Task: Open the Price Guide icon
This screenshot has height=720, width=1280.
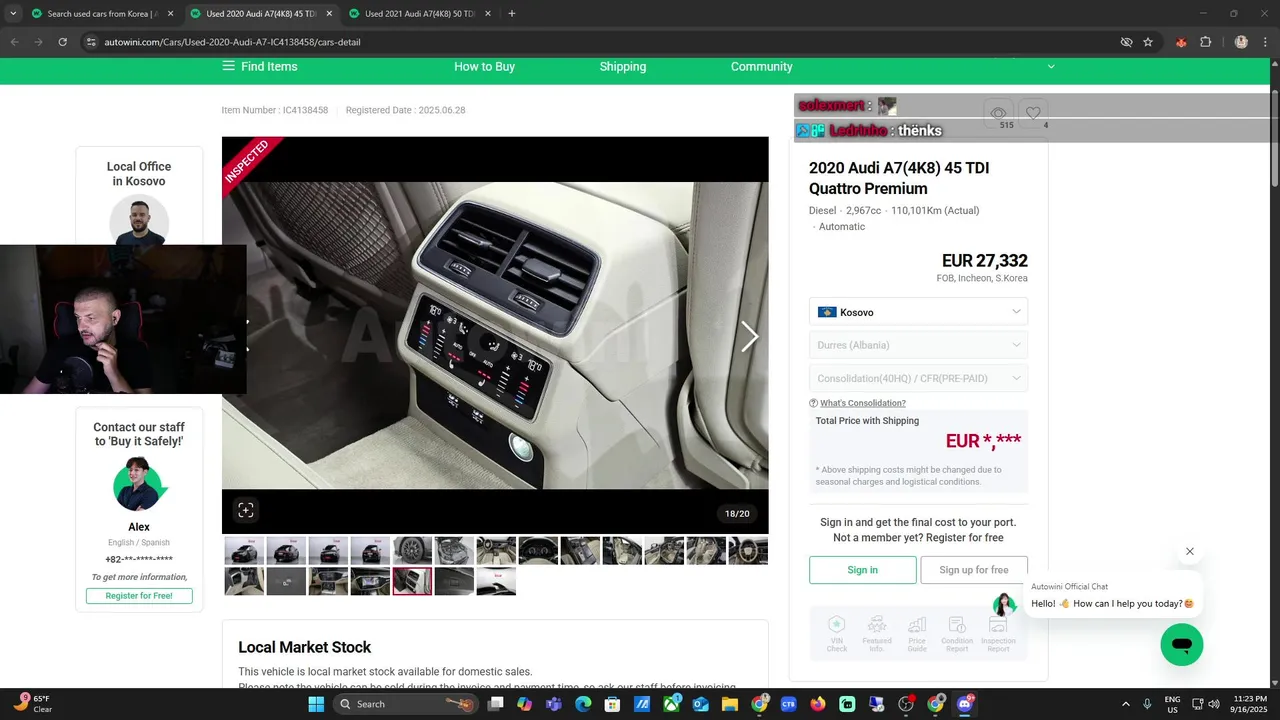Action: tap(917, 634)
